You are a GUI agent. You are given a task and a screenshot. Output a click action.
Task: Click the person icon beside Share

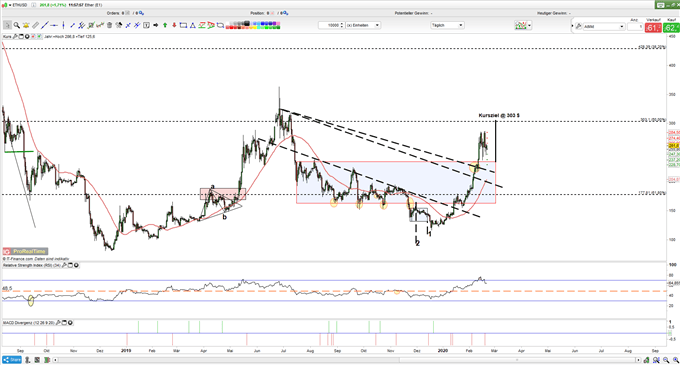tap(28, 360)
